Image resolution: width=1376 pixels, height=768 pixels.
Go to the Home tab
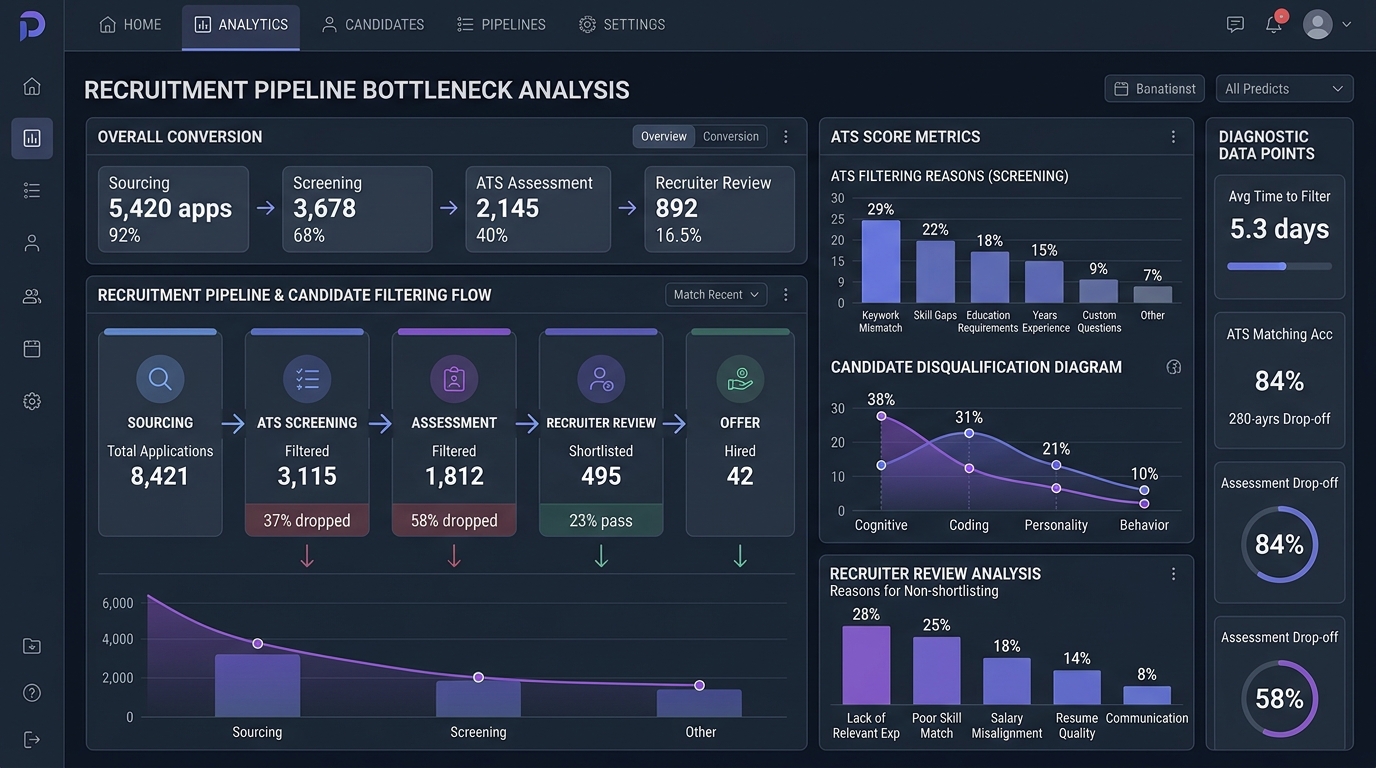(x=130, y=24)
